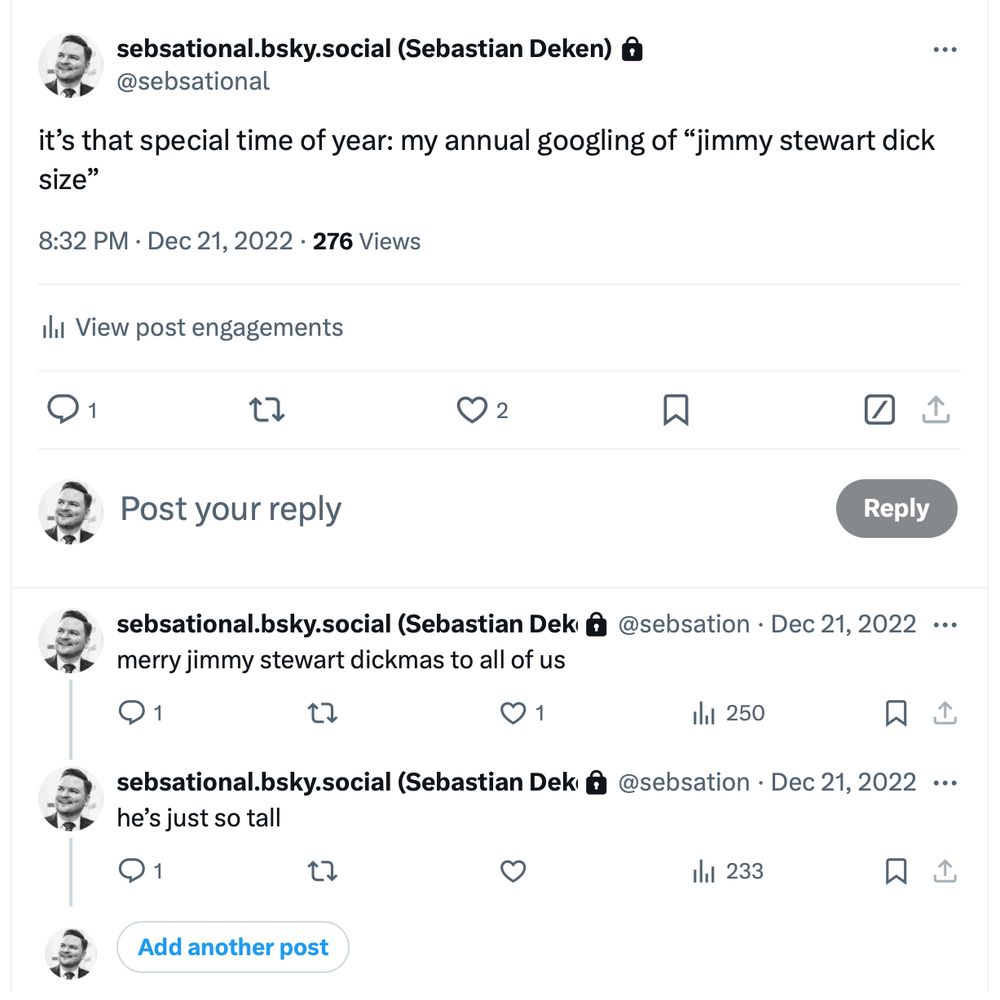
Task: Select the repost icon under the main post
Action: click(x=266, y=409)
